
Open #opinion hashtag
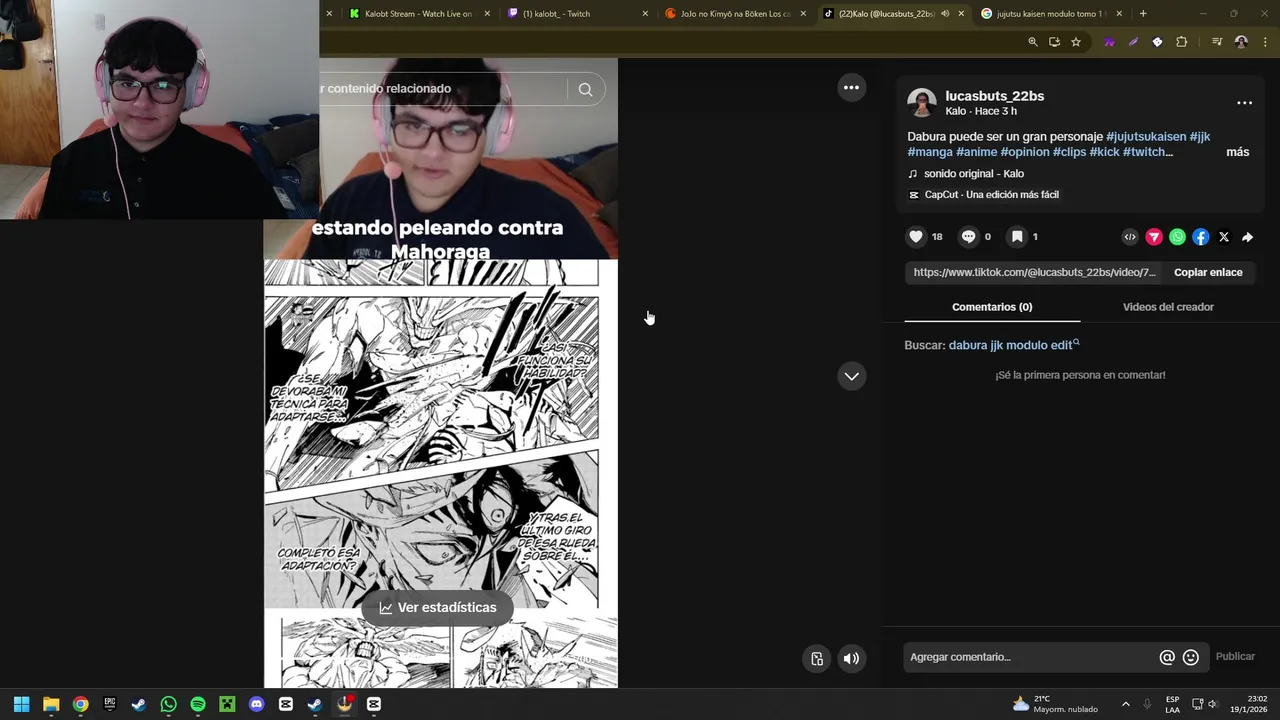1025,152
